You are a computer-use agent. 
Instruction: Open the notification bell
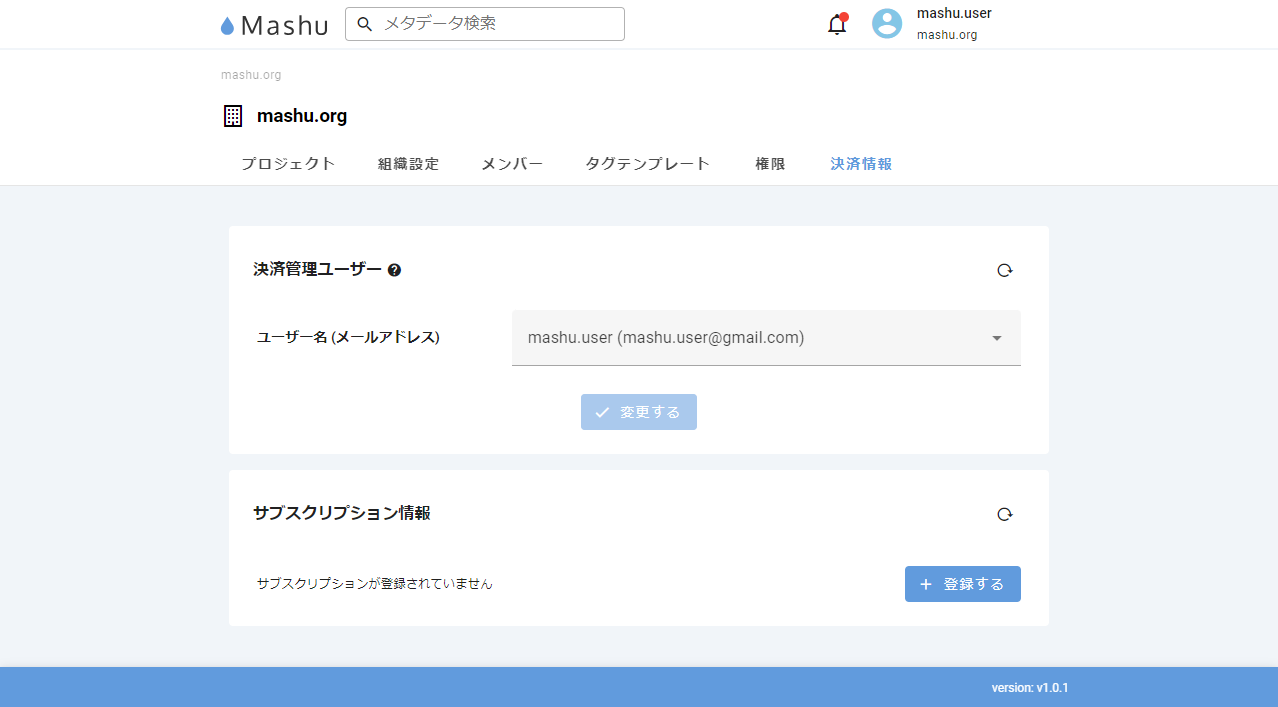(837, 25)
